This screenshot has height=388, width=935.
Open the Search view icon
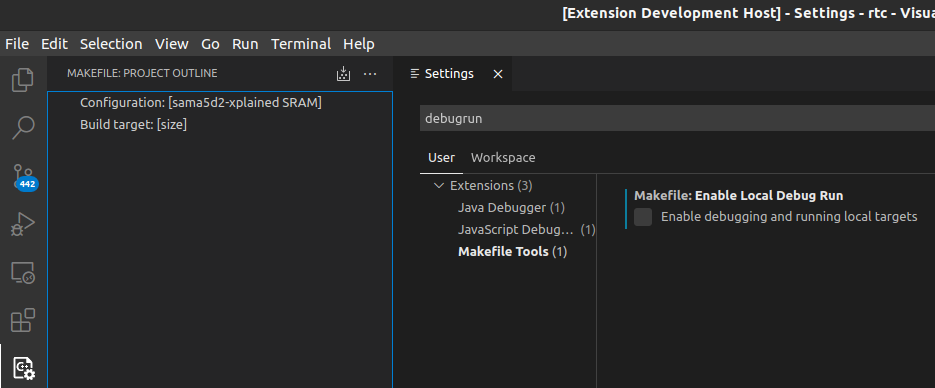pyautogui.click(x=23, y=128)
